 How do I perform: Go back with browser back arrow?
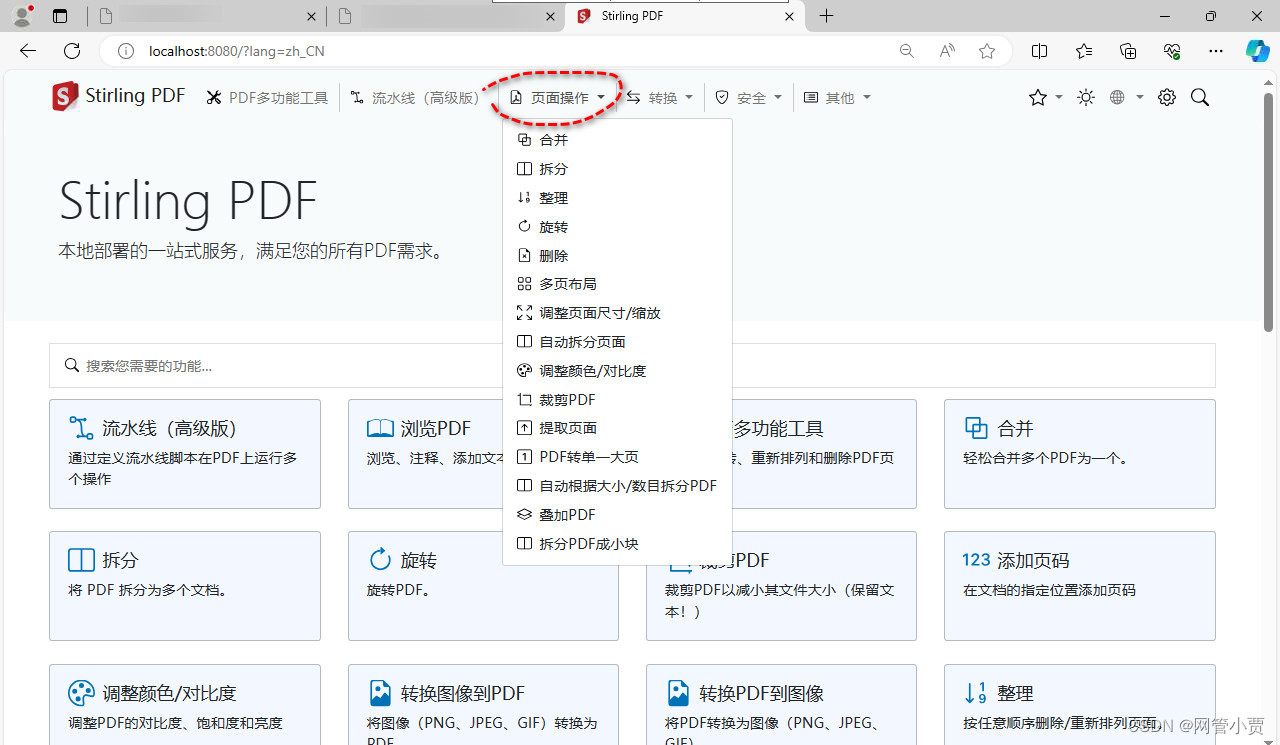28,51
